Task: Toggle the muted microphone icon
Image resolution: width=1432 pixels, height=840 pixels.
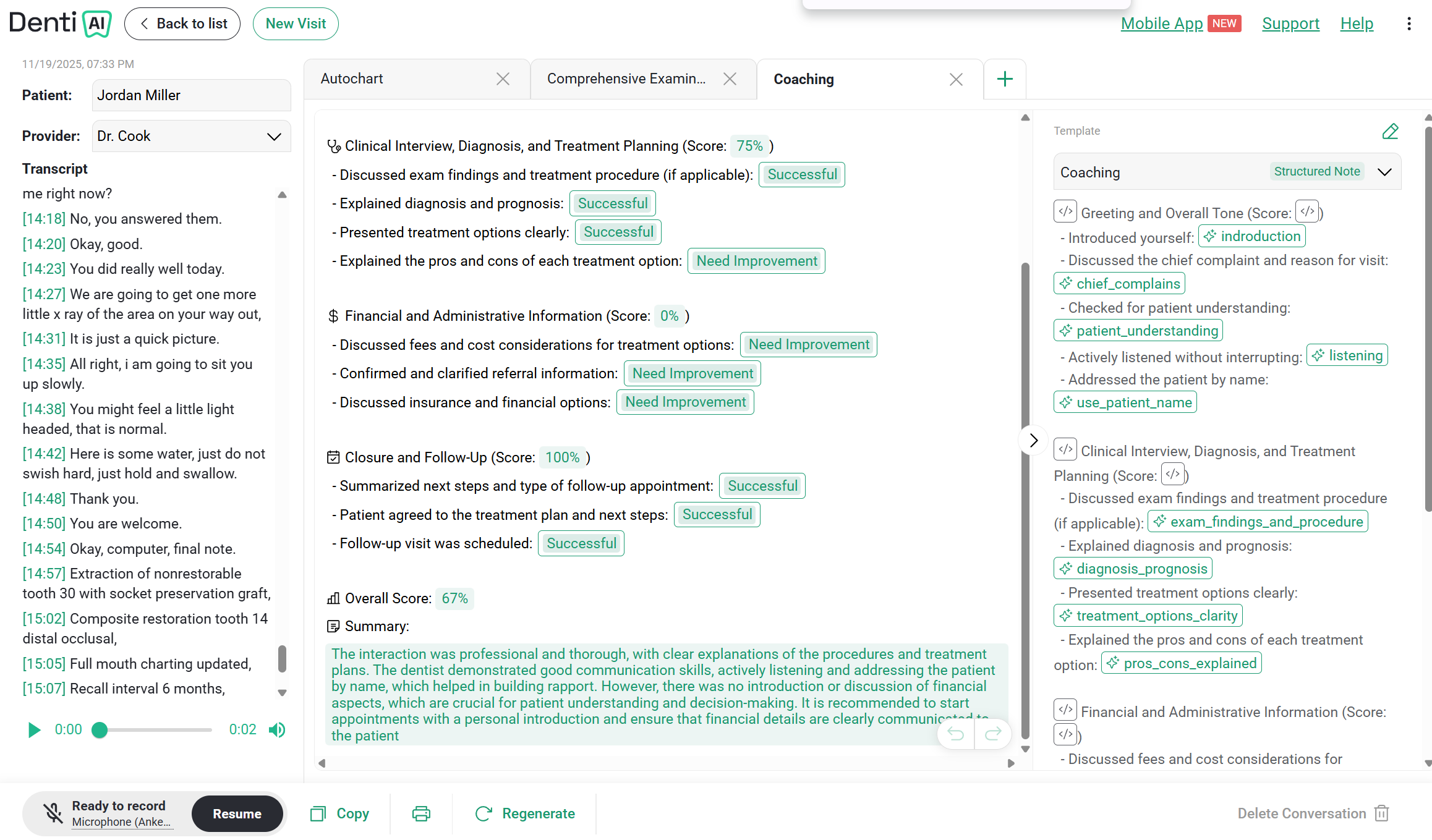Action: coord(53,813)
